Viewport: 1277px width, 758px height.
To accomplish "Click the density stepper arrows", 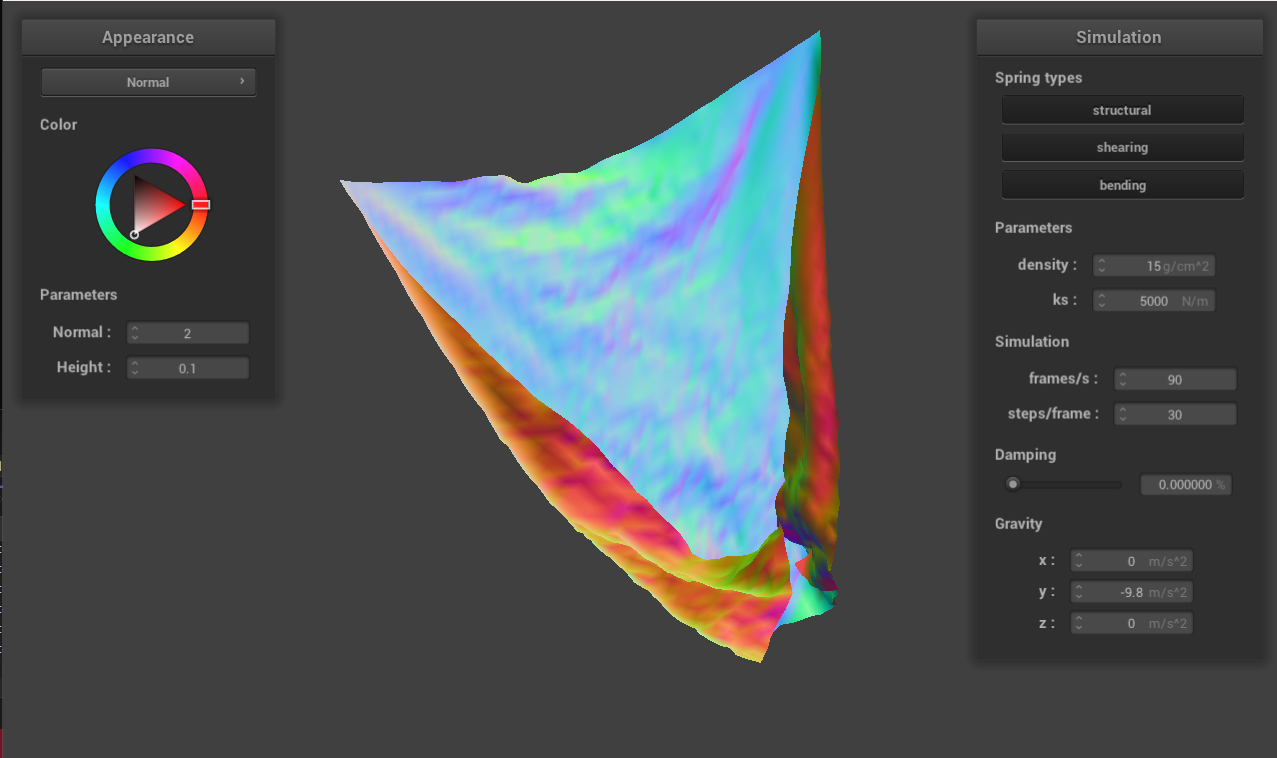I will pyautogui.click(x=1102, y=266).
